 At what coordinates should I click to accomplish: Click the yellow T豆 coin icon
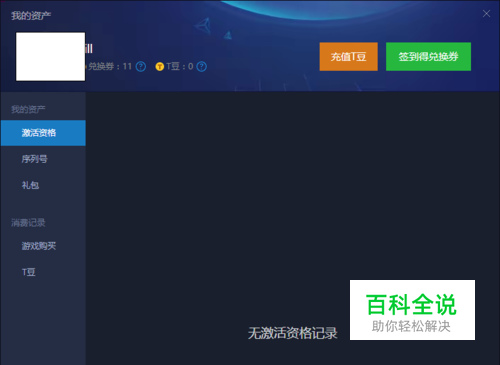click(160, 67)
